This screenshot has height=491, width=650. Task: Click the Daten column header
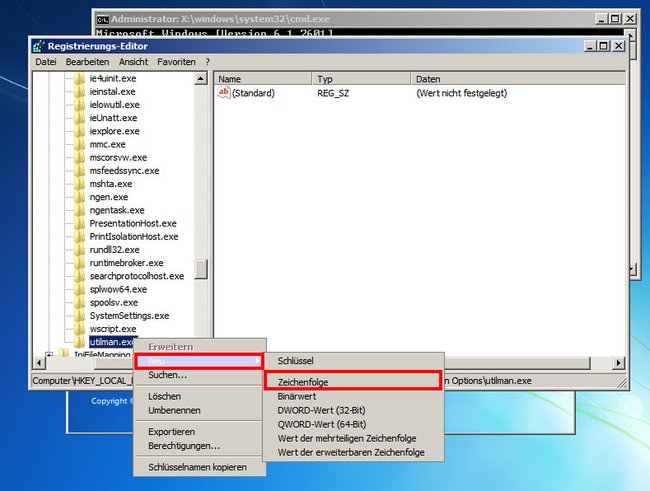[x=518, y=79]
